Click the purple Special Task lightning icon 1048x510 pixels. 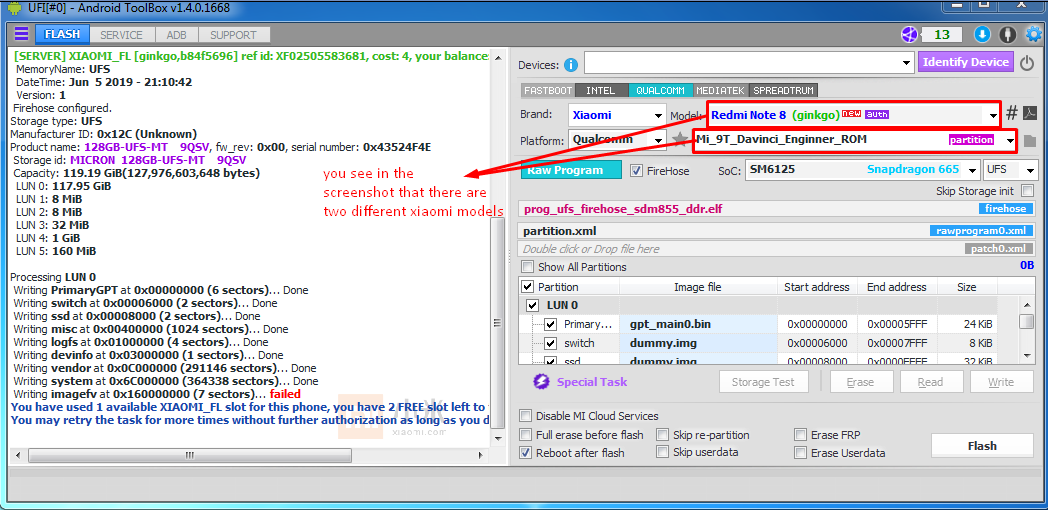[540, 382]
